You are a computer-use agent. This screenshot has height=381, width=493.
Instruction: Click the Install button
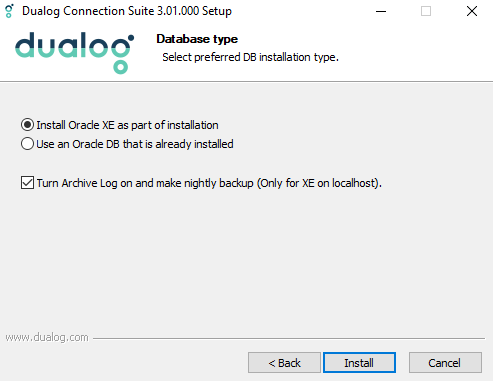click(x=359, y=363)
